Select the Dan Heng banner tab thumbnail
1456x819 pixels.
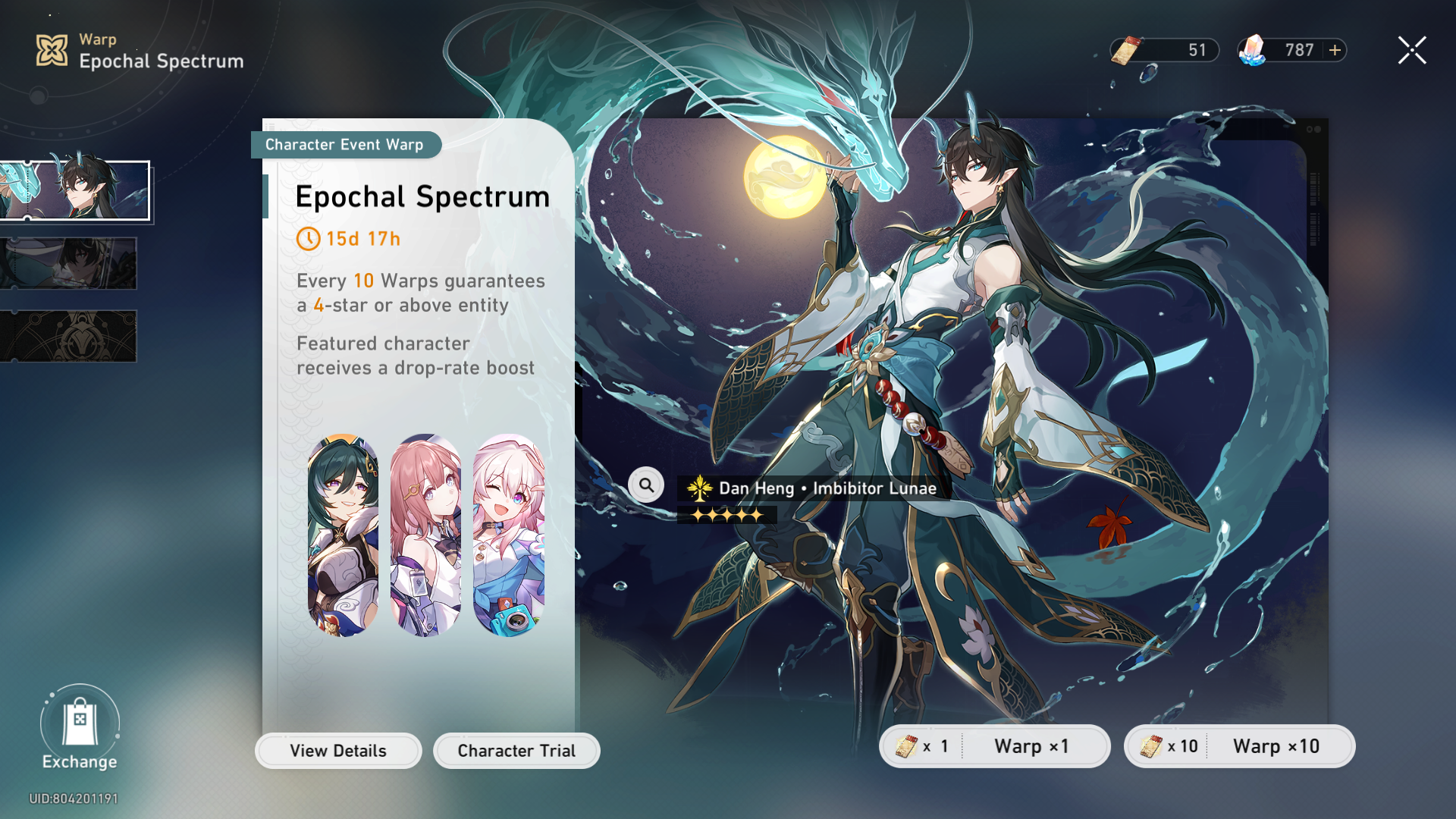(74, 190)
